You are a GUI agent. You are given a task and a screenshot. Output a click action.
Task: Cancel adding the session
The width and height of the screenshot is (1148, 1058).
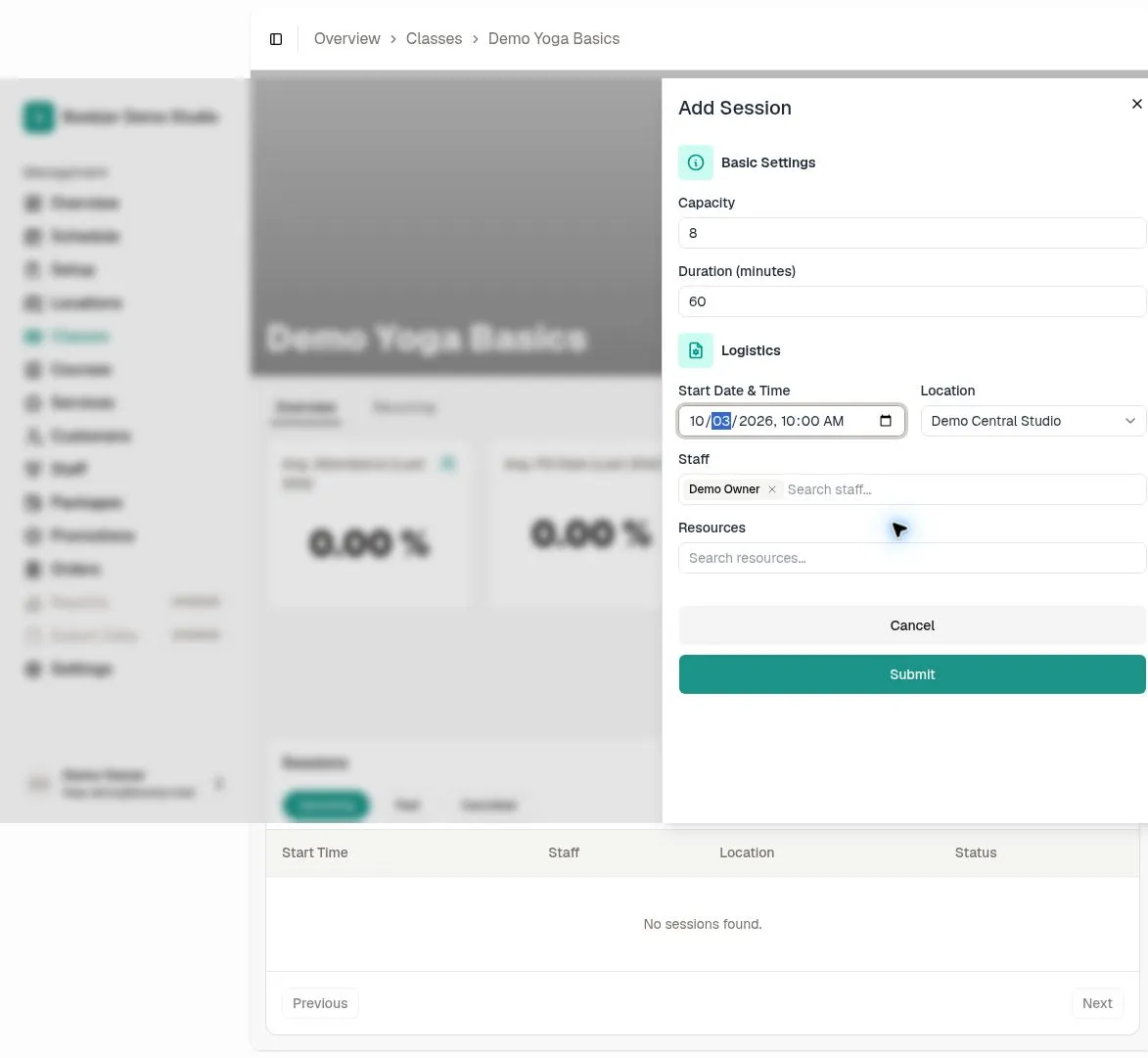pos(911,625)
